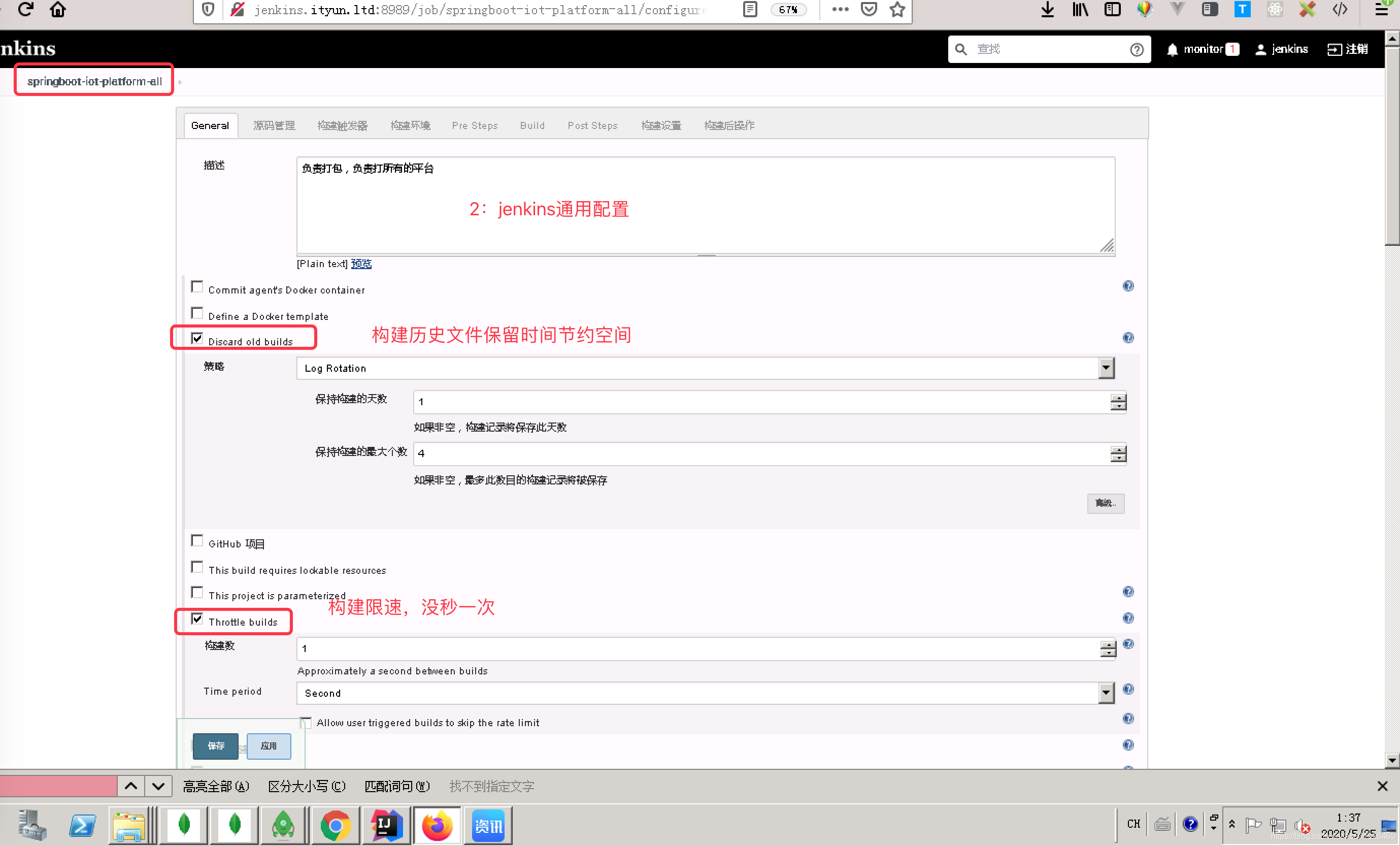
Task: Click the 应用 apply button
Action: [269, 745]
